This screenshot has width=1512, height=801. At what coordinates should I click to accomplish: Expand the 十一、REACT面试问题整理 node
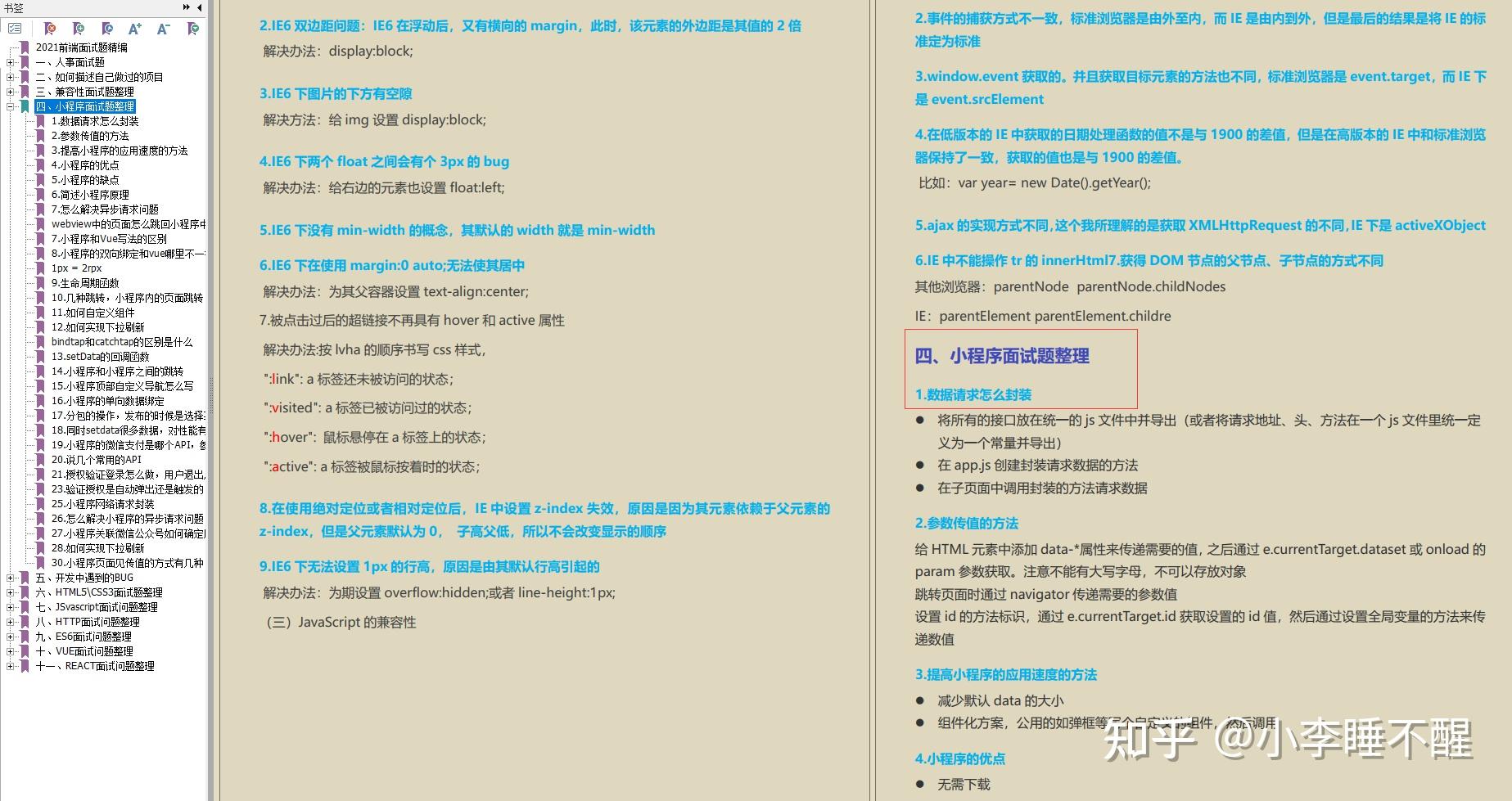11,666
